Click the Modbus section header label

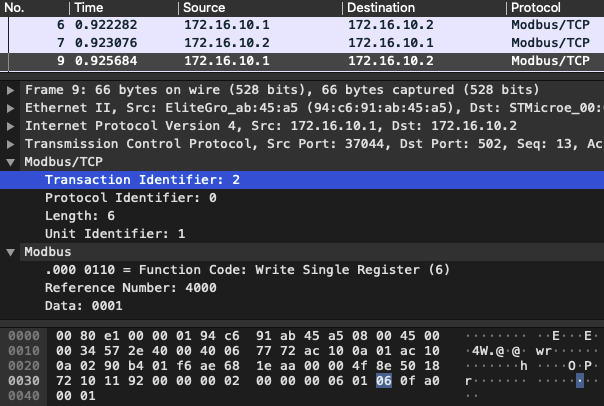click(x=48, y=252)
